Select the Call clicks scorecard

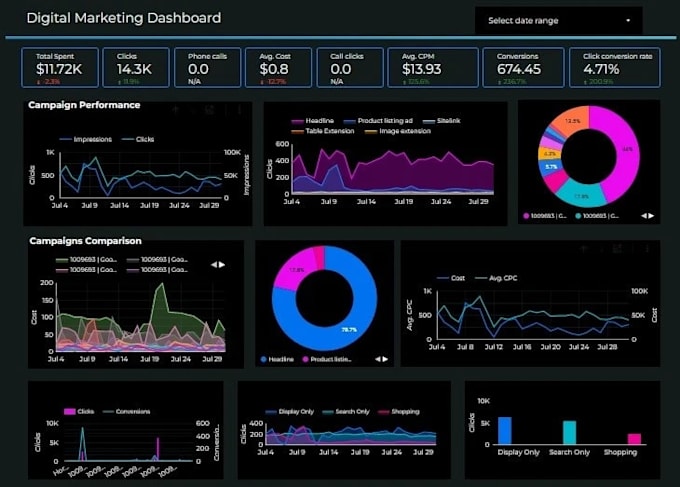pos(350,68)
